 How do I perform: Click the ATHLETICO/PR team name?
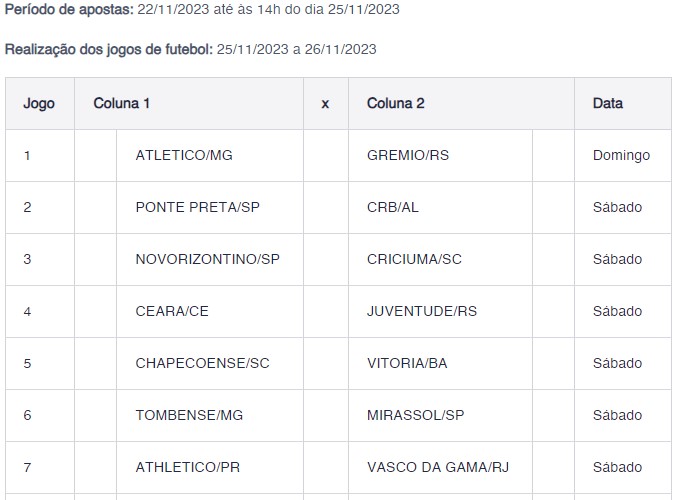point(190,467)
